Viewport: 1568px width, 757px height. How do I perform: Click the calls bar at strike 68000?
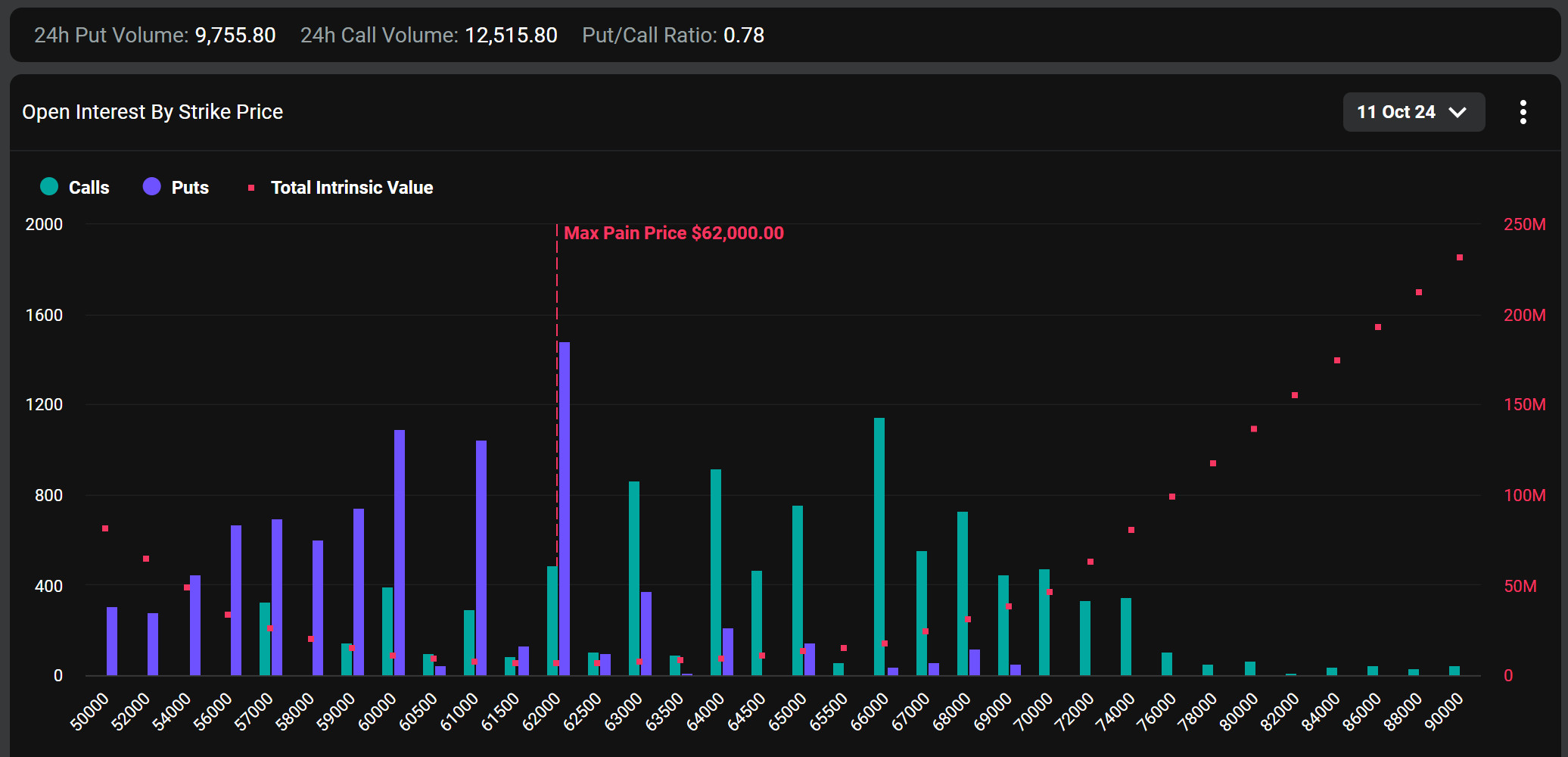[x=963, y=593]
